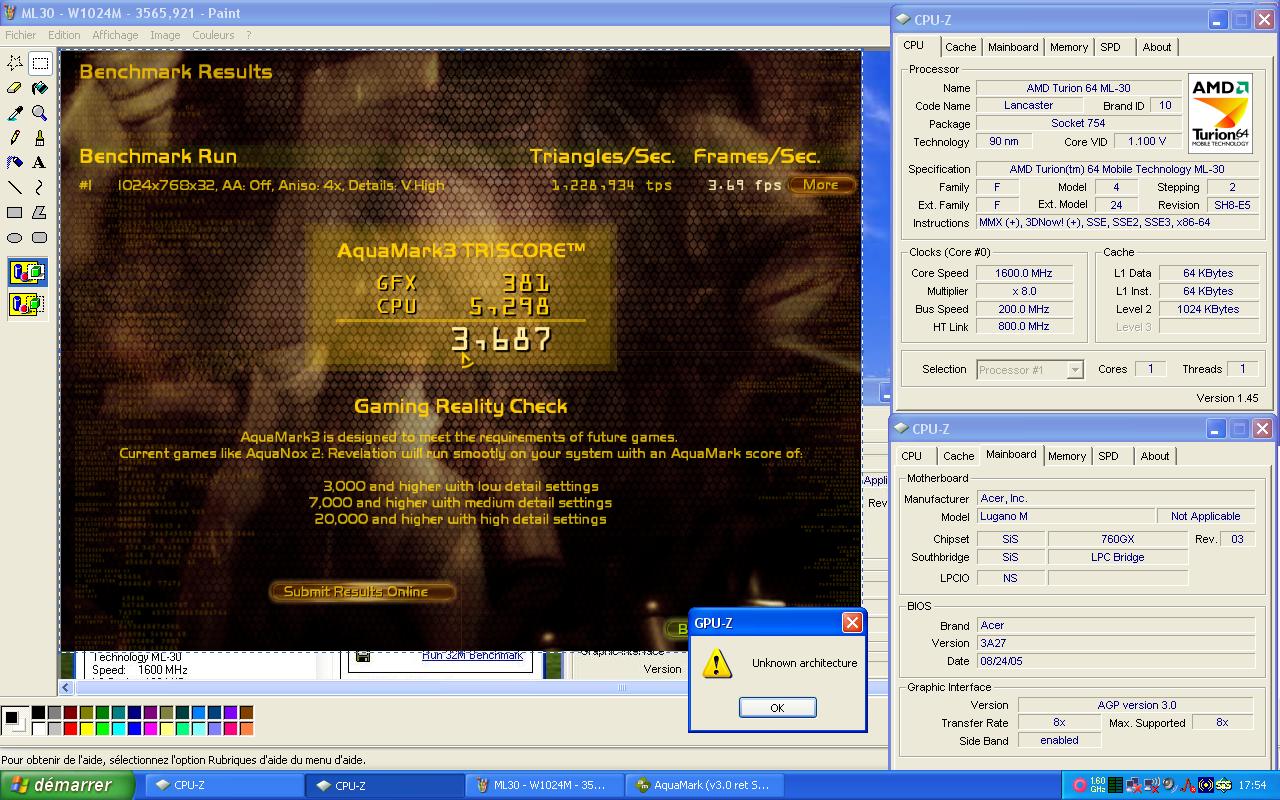
Task: Click the '760GX' chipset value
Action: pos(1117,539)
